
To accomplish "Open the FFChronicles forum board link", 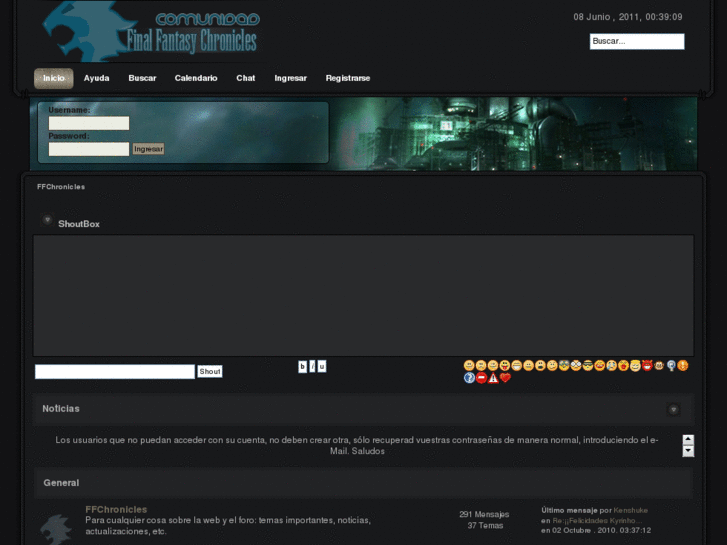I will pos(116,509).
